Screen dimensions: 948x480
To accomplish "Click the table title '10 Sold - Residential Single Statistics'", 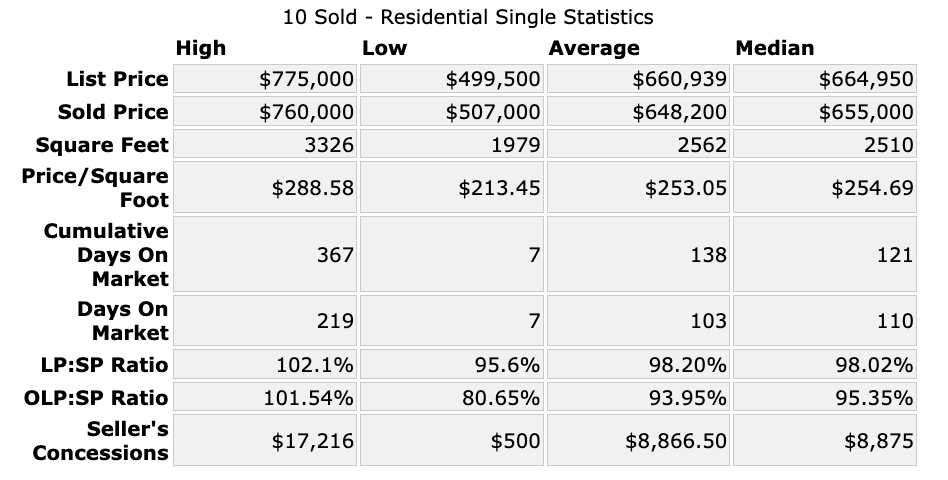I will [470, 17].
